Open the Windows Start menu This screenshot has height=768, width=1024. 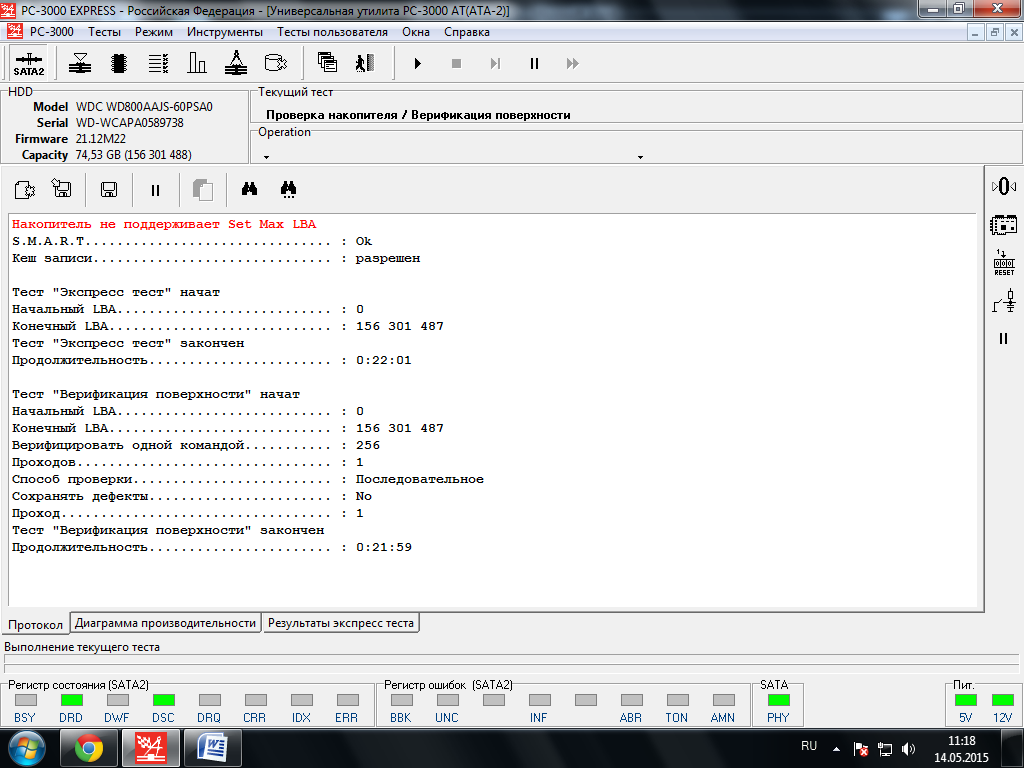26,748
